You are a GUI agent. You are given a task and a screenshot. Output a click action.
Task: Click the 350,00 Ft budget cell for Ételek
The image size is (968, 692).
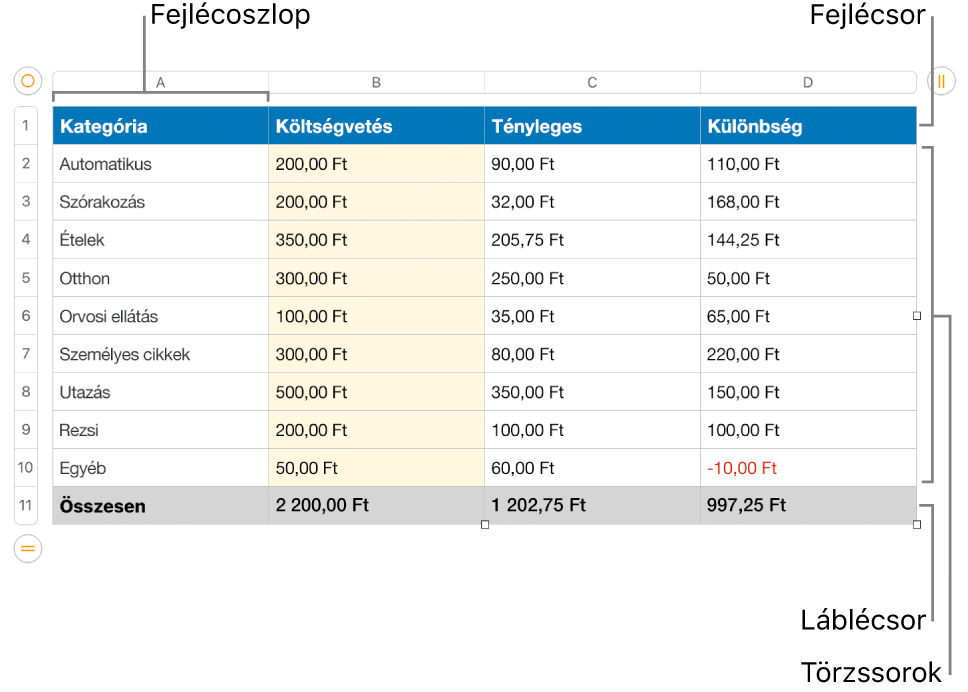click(x=377, y=240)
